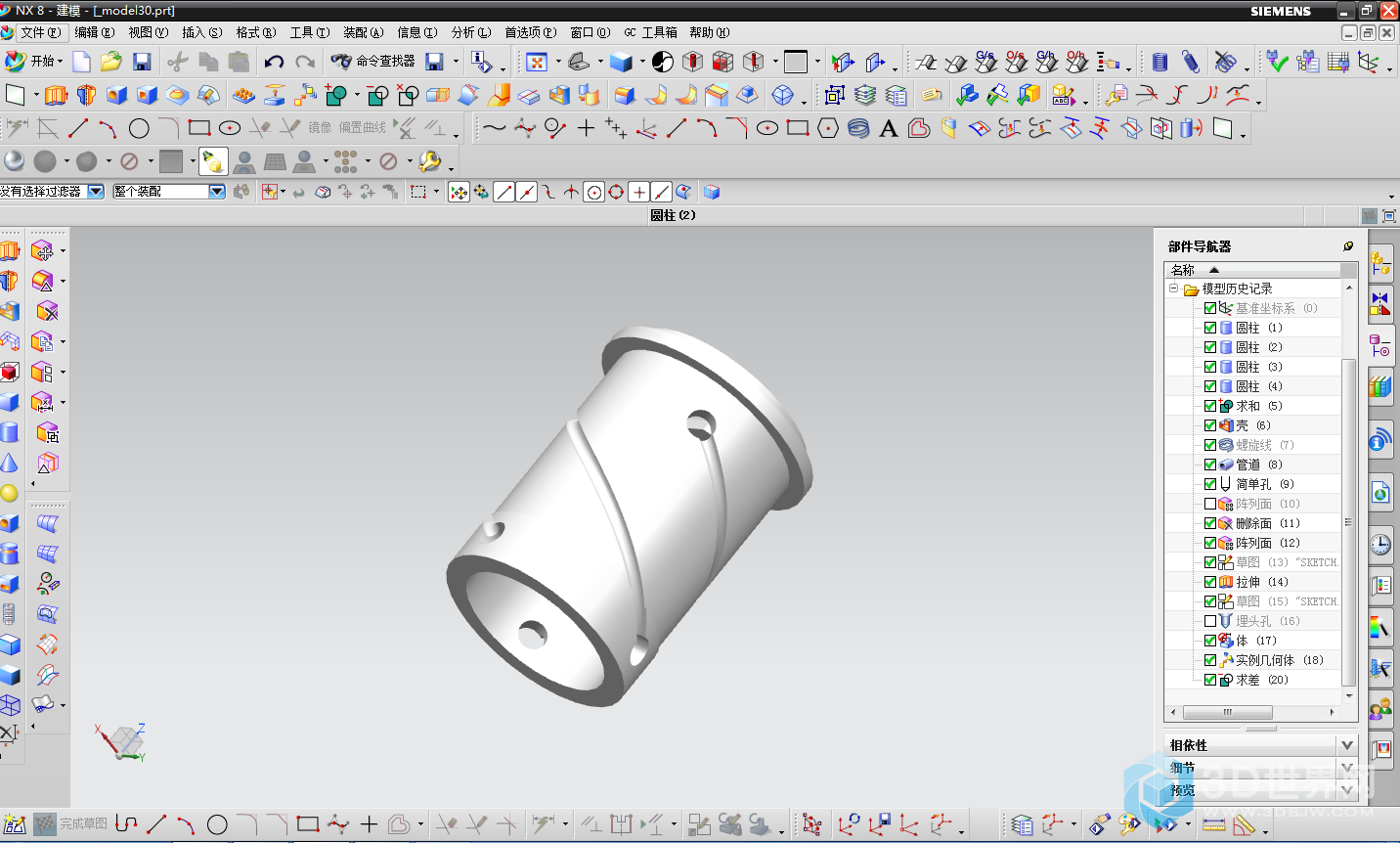Open the 整个装配 scope dropdown
The height and width of the screenshot is (843, 1400).
(x=217, y=192)
